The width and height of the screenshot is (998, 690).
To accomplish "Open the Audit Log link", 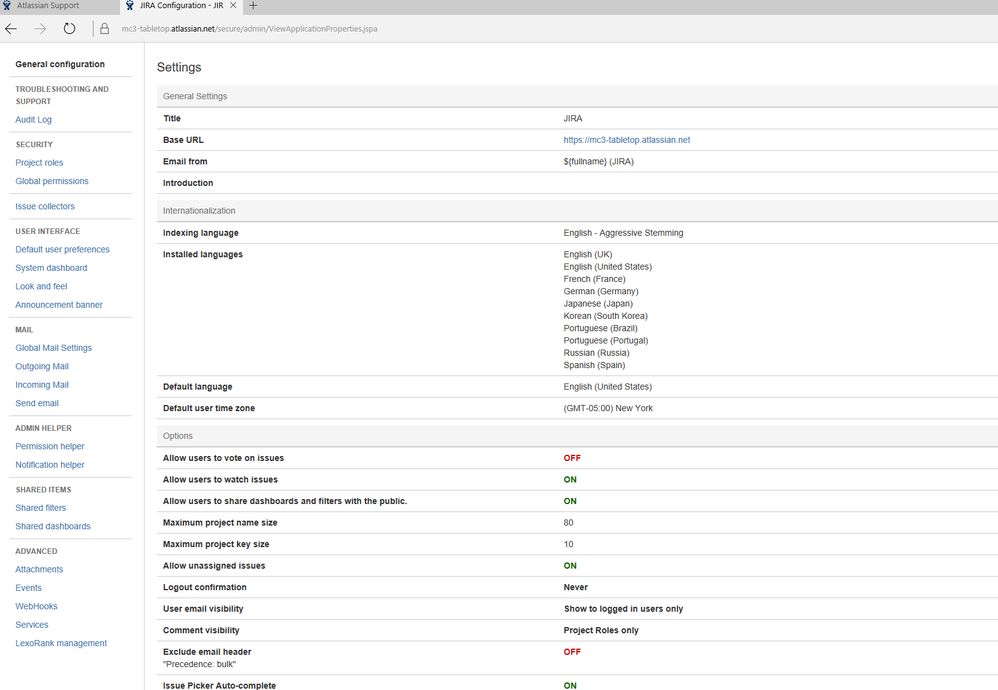I will pyautogui.click(x=34, y=120).
